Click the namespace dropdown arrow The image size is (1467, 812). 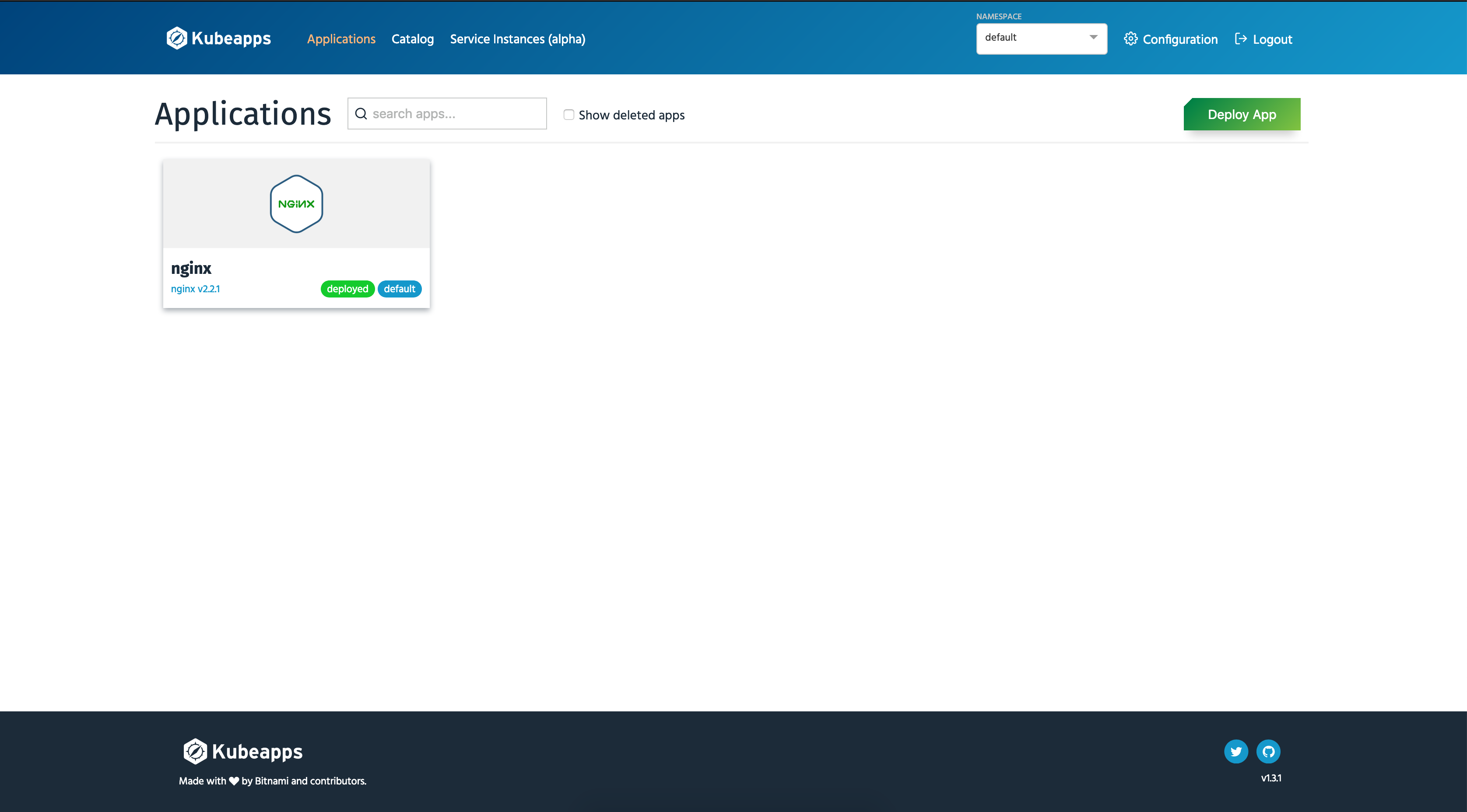(x=1093, y=38)
